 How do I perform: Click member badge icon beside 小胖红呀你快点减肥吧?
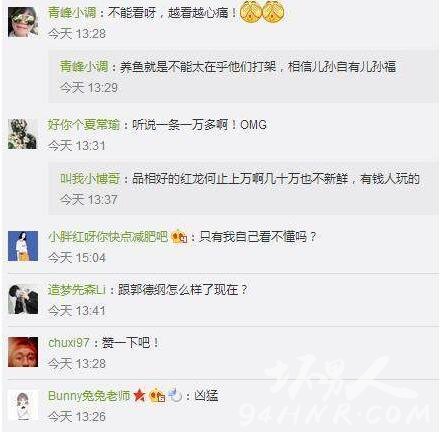(x=179, y=237)
